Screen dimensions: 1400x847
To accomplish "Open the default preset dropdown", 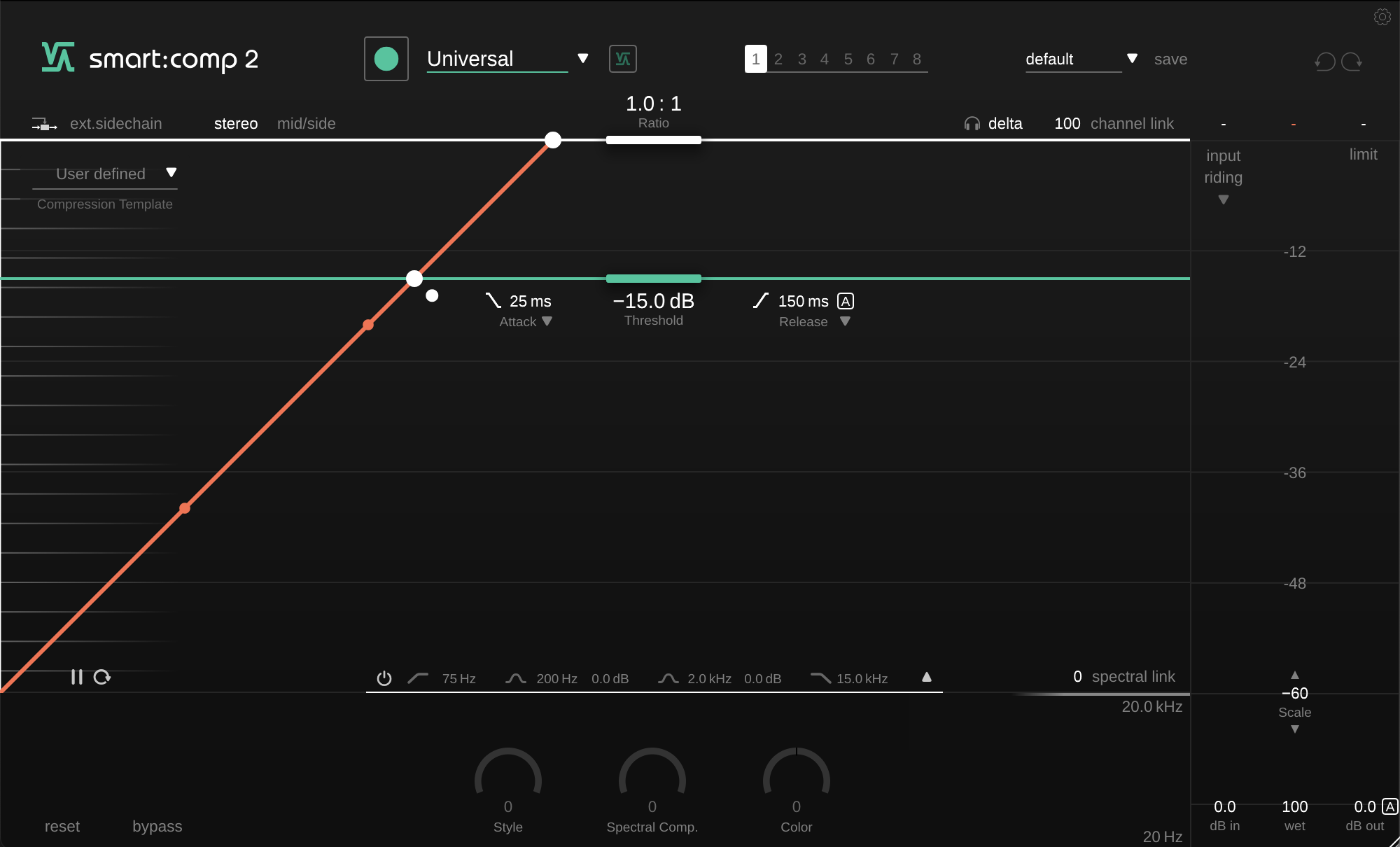I will coord(1132,59).
